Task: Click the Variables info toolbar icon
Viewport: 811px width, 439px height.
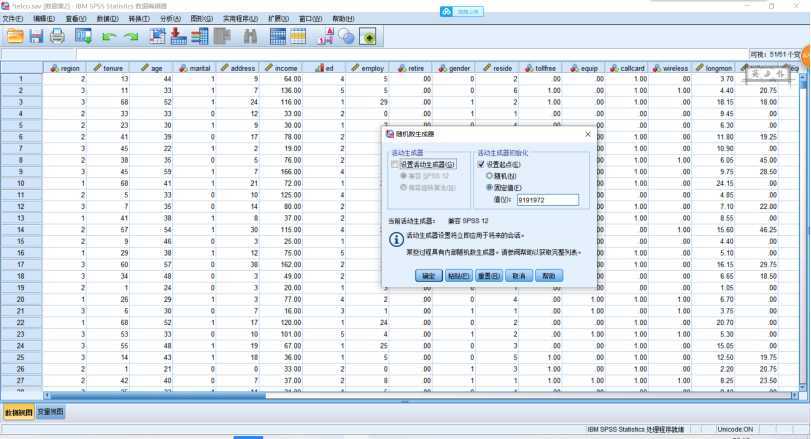Action: click(200, 36)
